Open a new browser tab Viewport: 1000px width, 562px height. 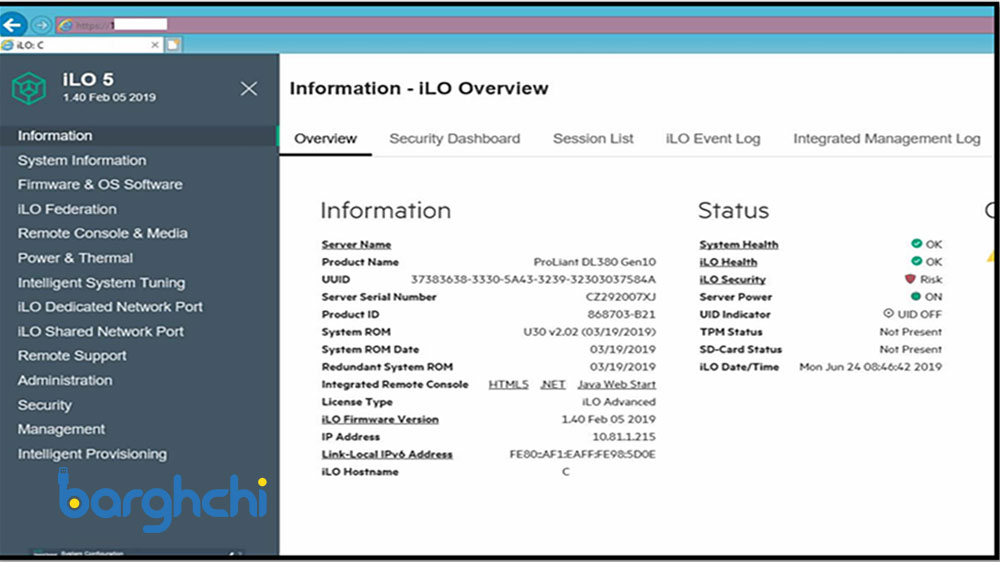(173, 45)
